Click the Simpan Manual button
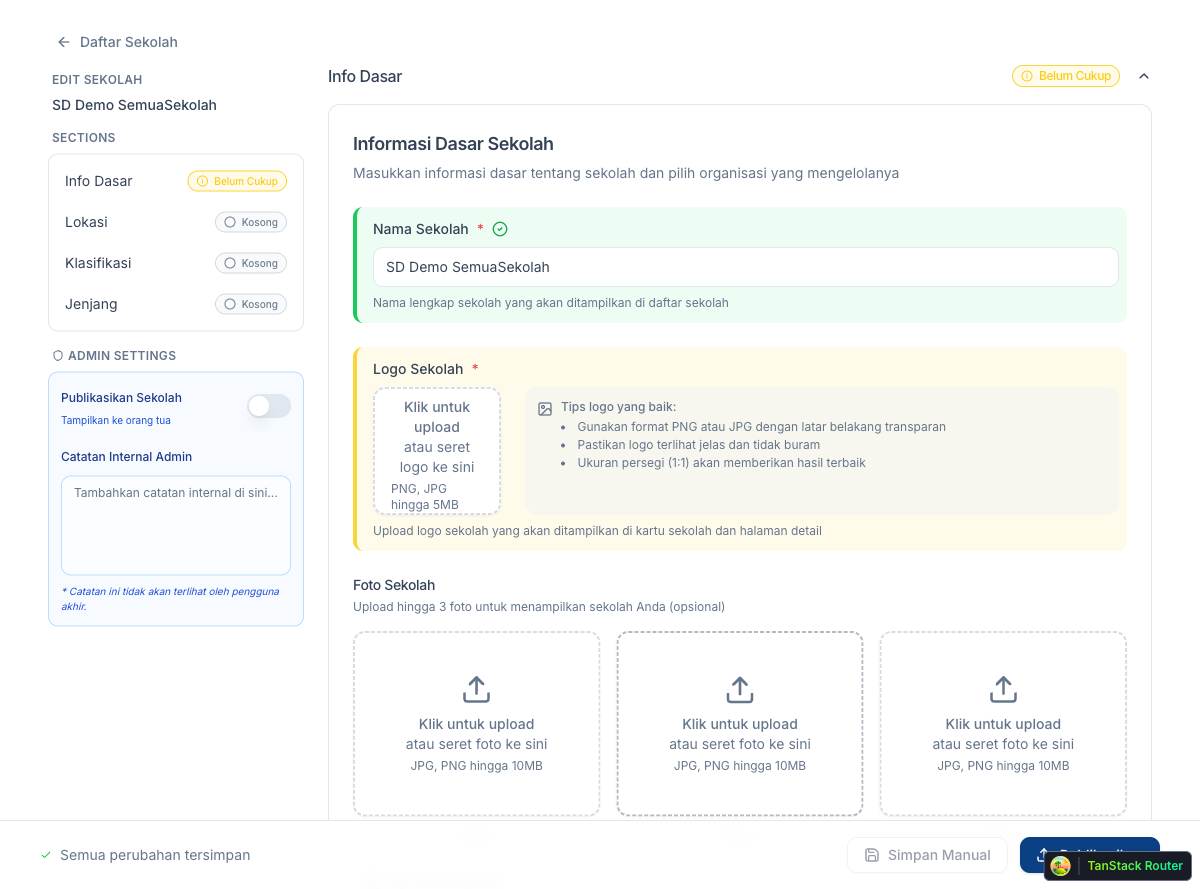 pos(927,855)
